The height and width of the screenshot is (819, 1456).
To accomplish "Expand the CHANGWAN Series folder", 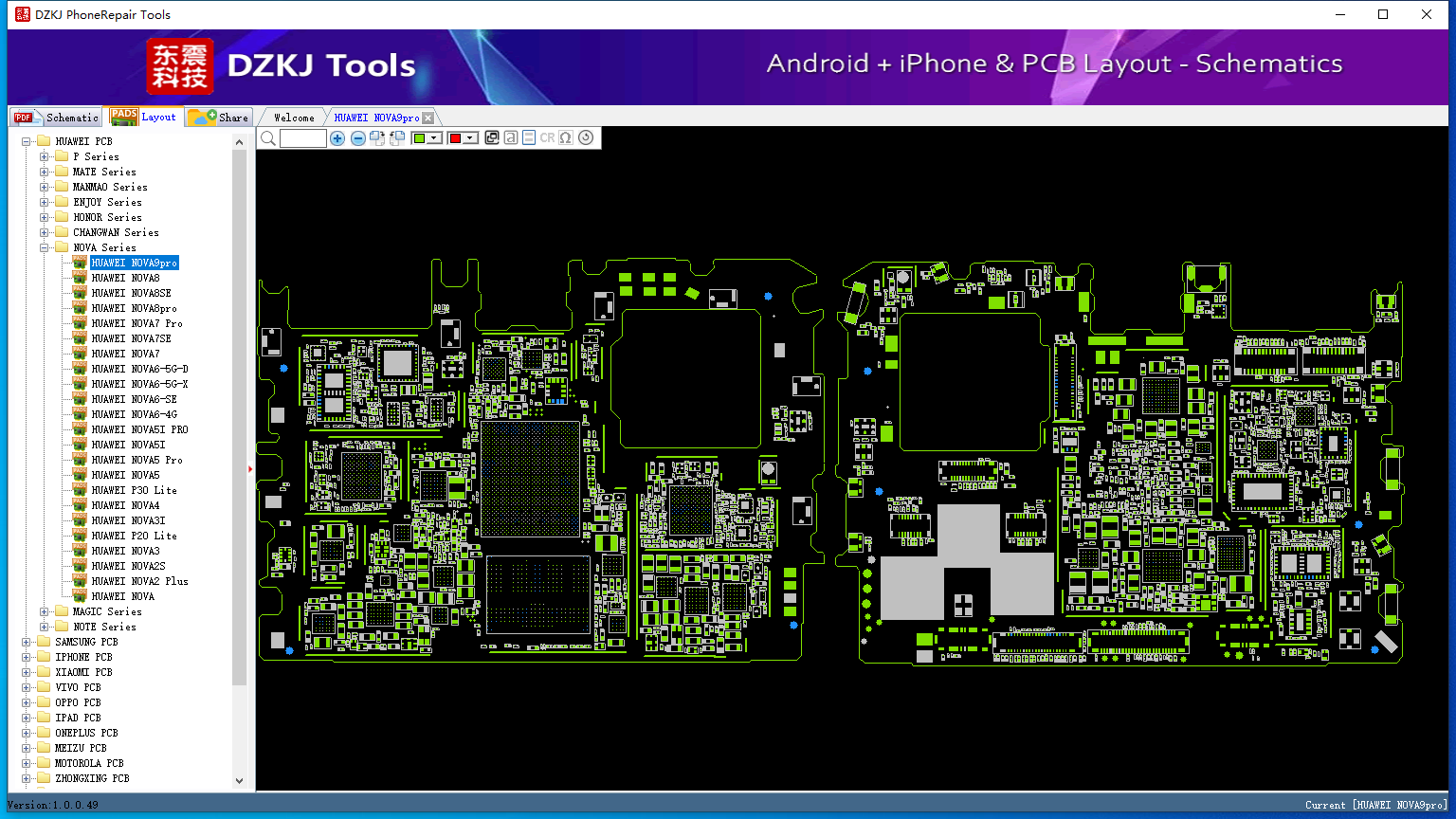I will click(x=45, y=233).
